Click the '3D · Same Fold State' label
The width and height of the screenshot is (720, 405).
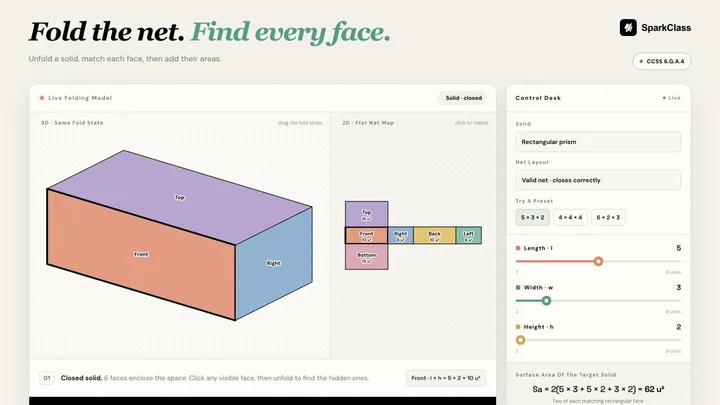[72, 123]
